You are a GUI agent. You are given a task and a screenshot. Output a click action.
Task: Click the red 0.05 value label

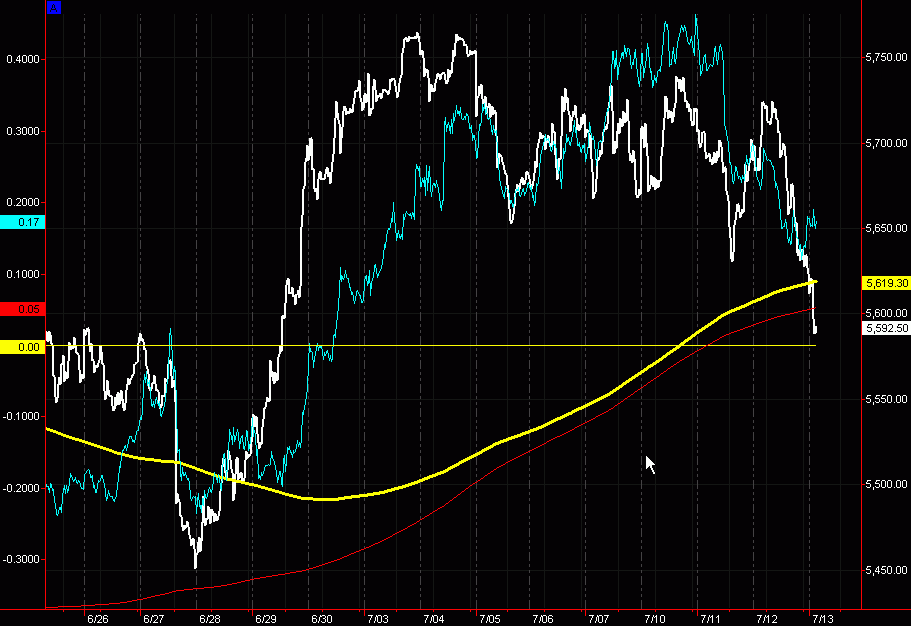click(22, 309)
